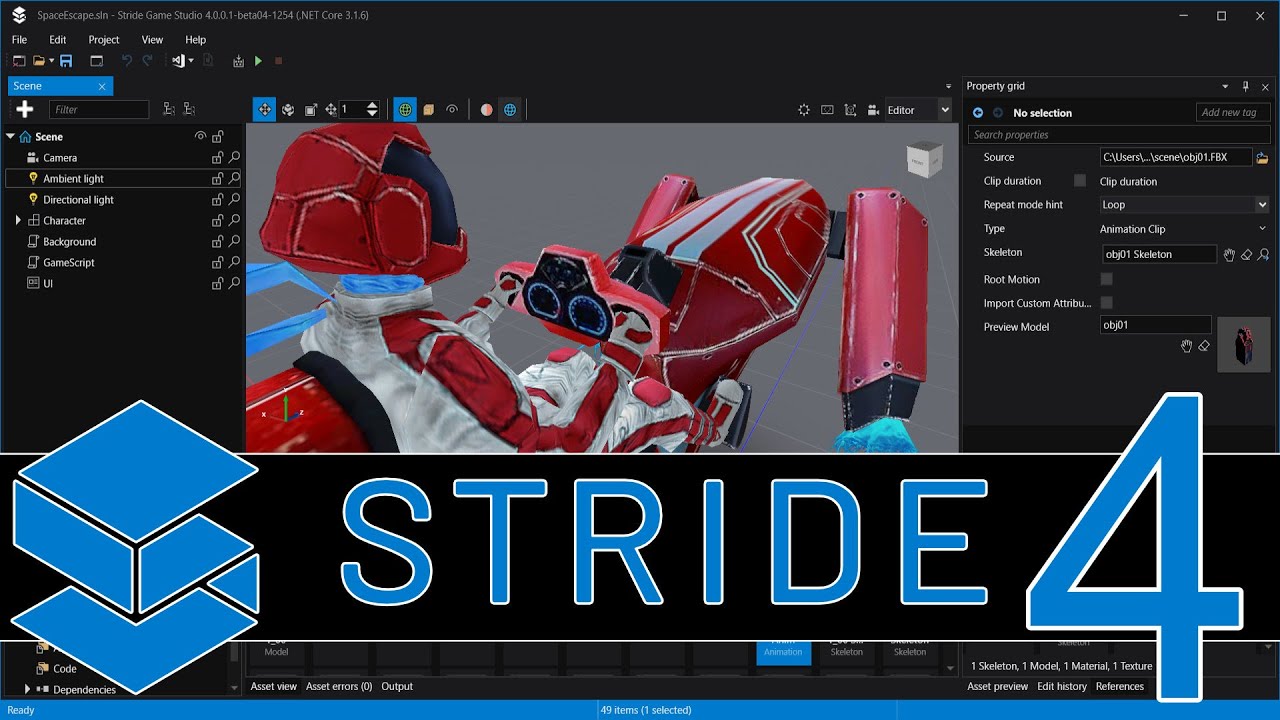This screenshot has height=720, width=1280.
Task: Switch to the Edit history tab
Action: 1062,686
